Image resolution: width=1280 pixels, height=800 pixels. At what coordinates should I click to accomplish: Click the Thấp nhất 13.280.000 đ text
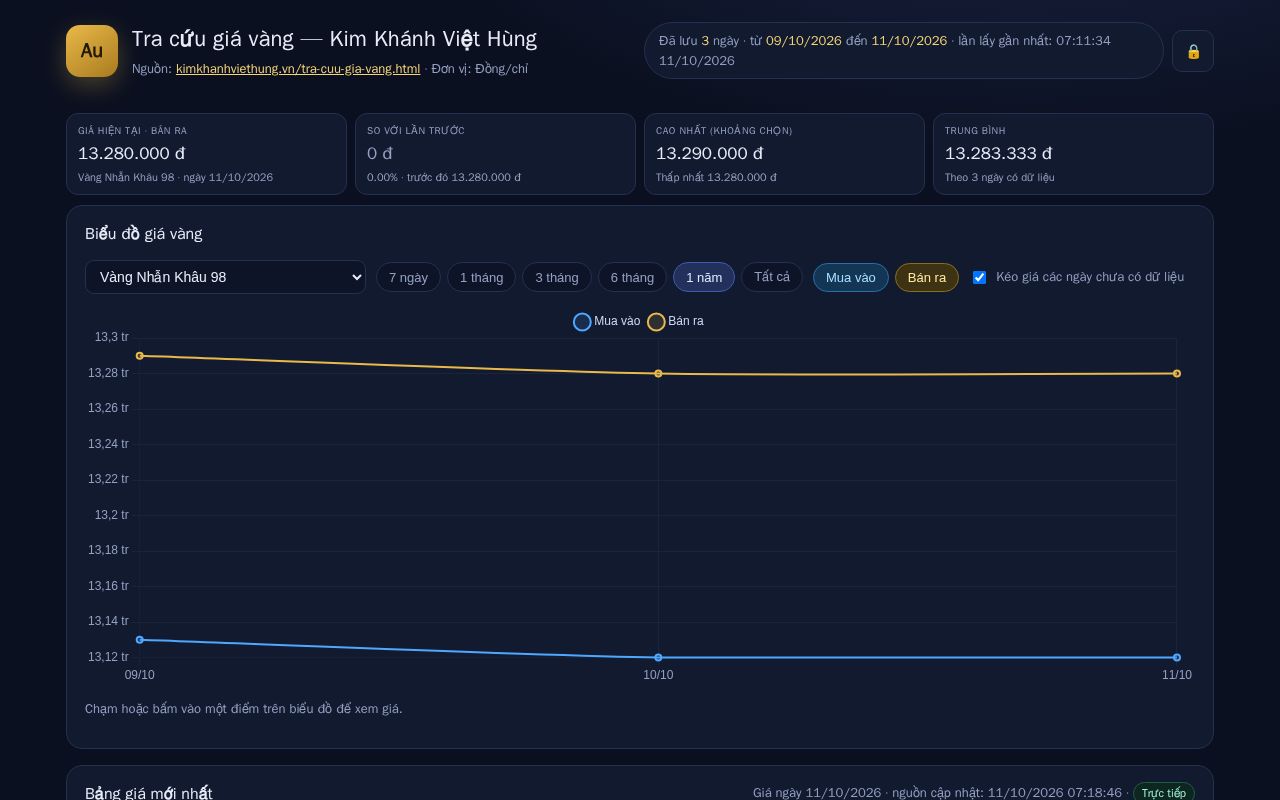pyautogui.click(x=716, y=177)
